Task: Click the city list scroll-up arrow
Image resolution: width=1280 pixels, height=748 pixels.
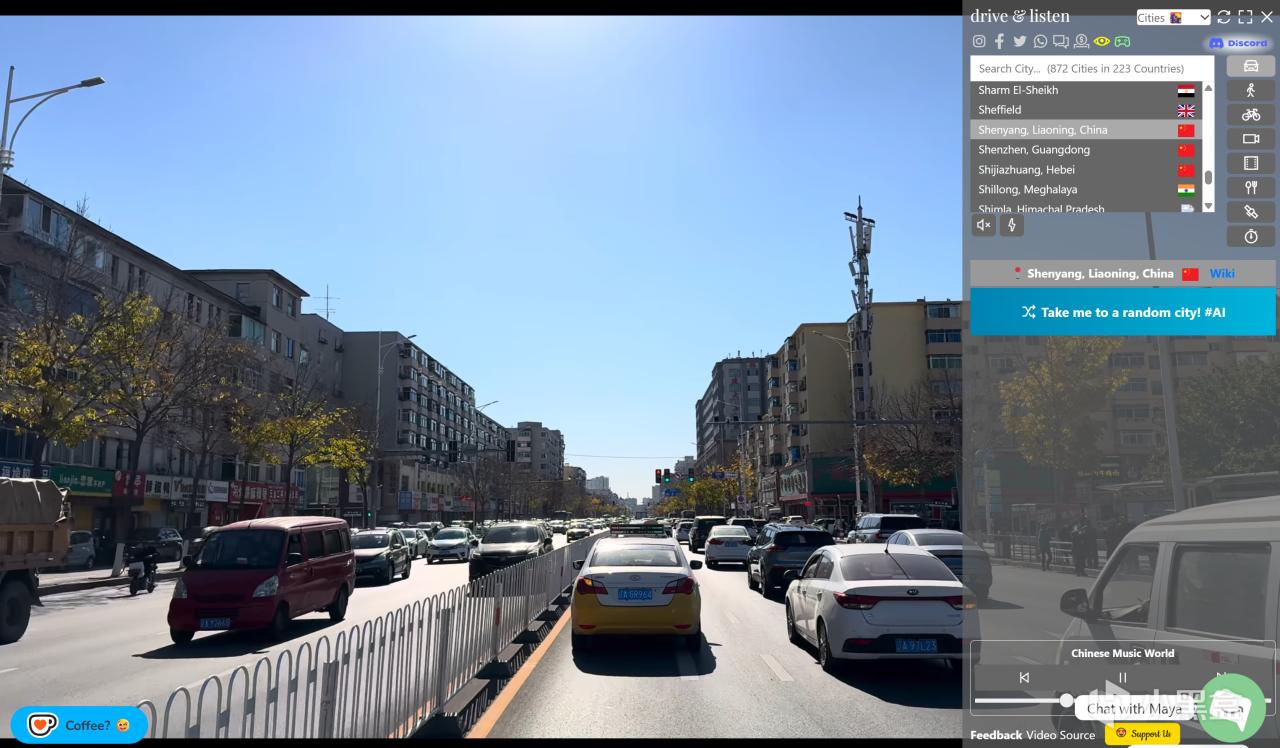Action: pos(1208,88)
